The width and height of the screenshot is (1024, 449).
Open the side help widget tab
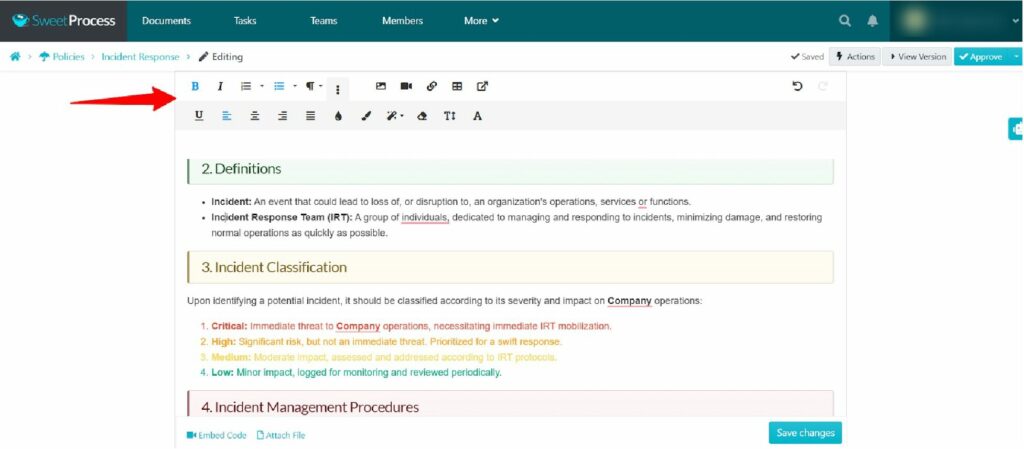click(1016, 129)
